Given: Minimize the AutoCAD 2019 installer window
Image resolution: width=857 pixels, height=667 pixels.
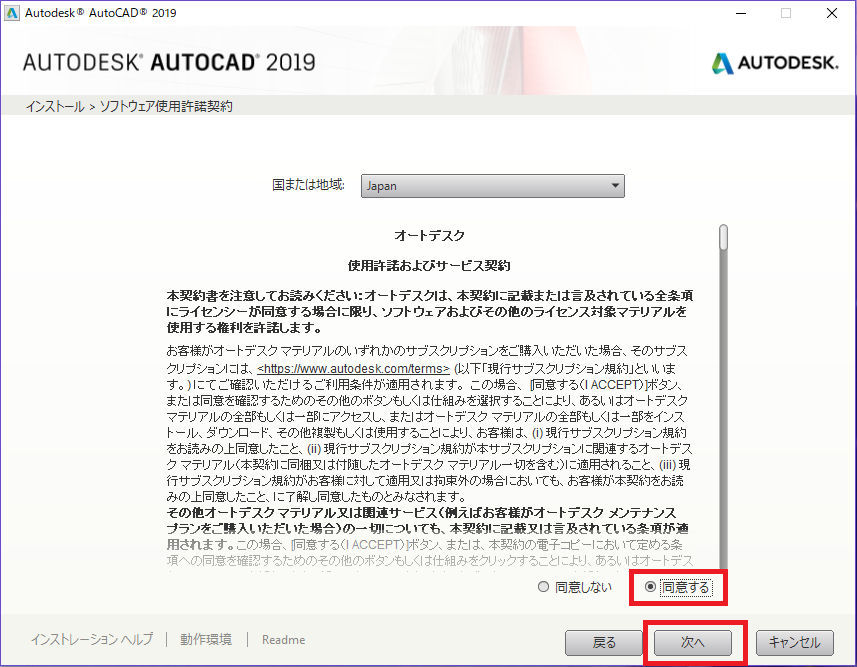Looking at the screenshot, I should coord(741,13).
